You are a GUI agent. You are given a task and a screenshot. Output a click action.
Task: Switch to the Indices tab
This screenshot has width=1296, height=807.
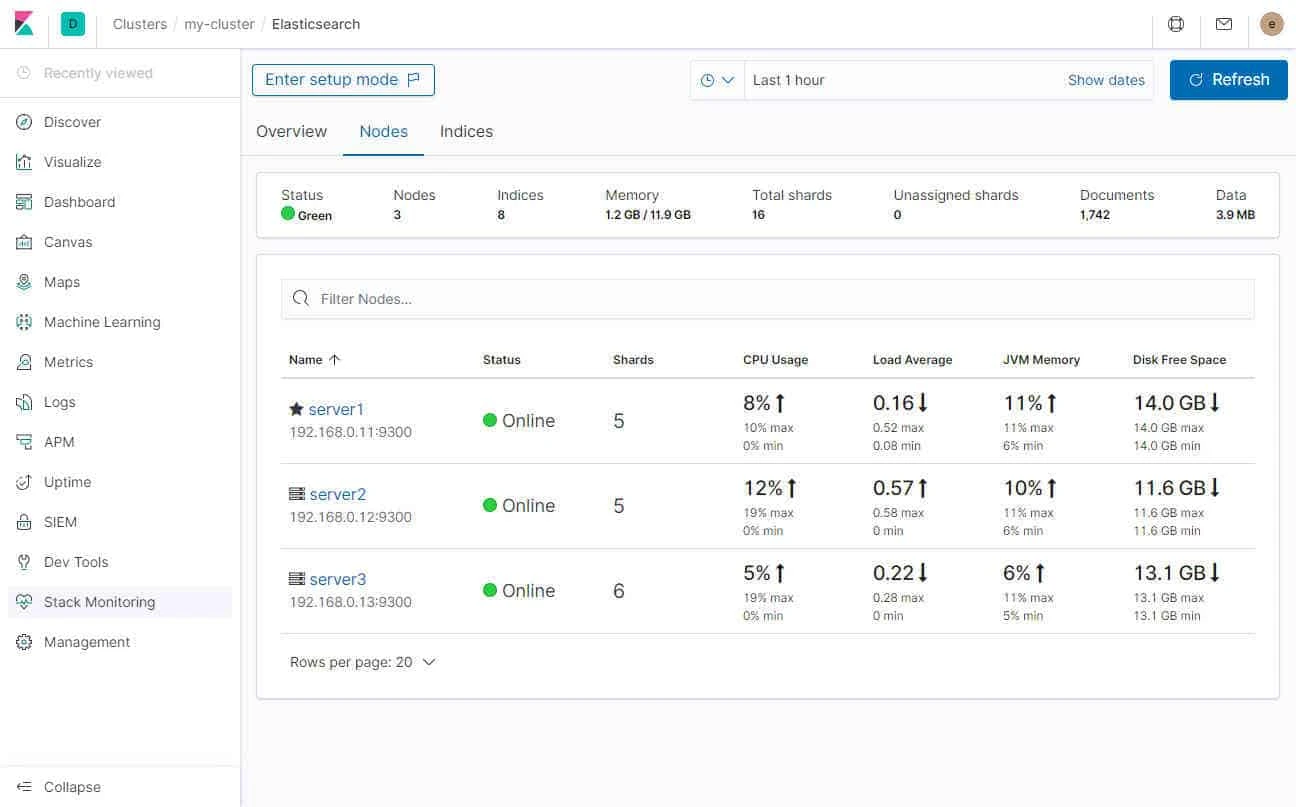pyautogui.click(x=466, y=131)
